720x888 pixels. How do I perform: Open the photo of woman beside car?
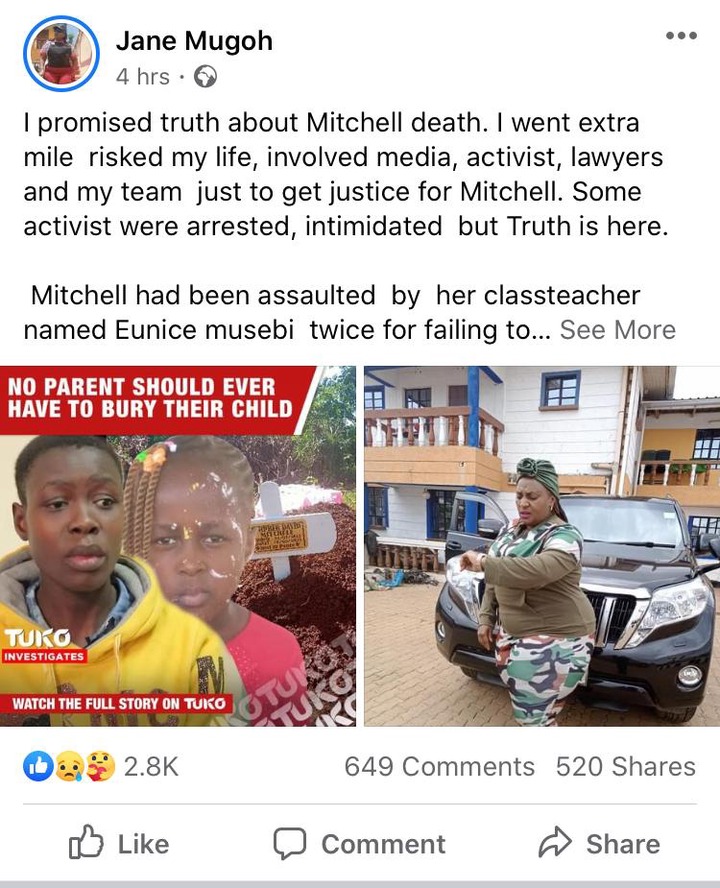click(x=542, y=546)
